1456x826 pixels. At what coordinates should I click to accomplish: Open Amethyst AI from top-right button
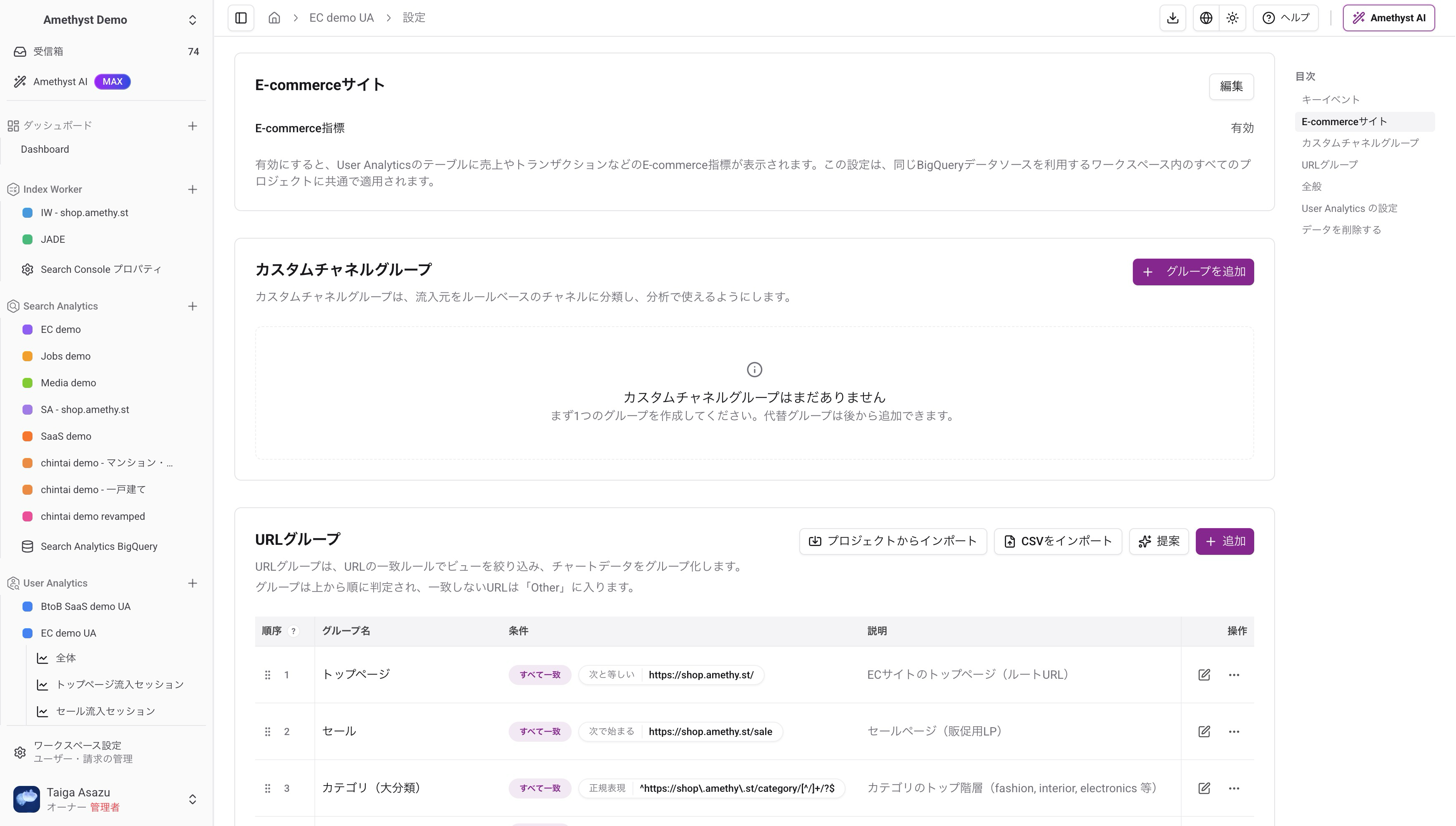tap(1388, 18)
